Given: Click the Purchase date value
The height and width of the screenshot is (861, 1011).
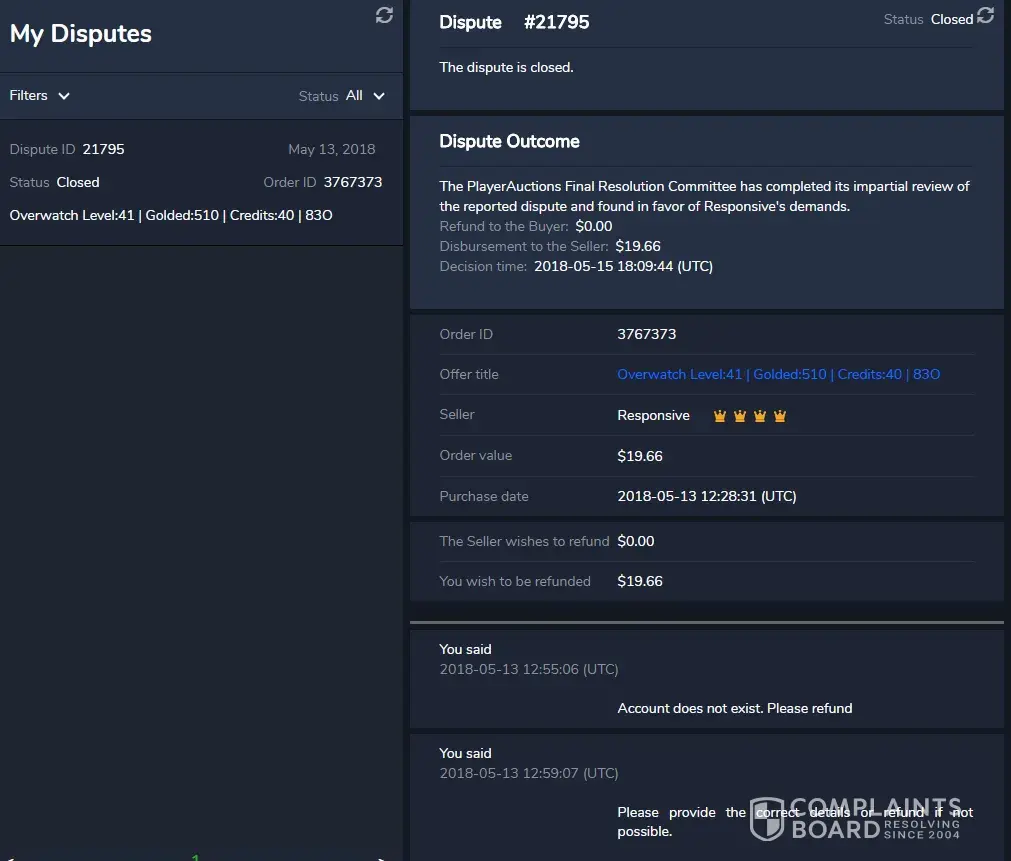Looking at the screenshot, I should coord(706,497).
